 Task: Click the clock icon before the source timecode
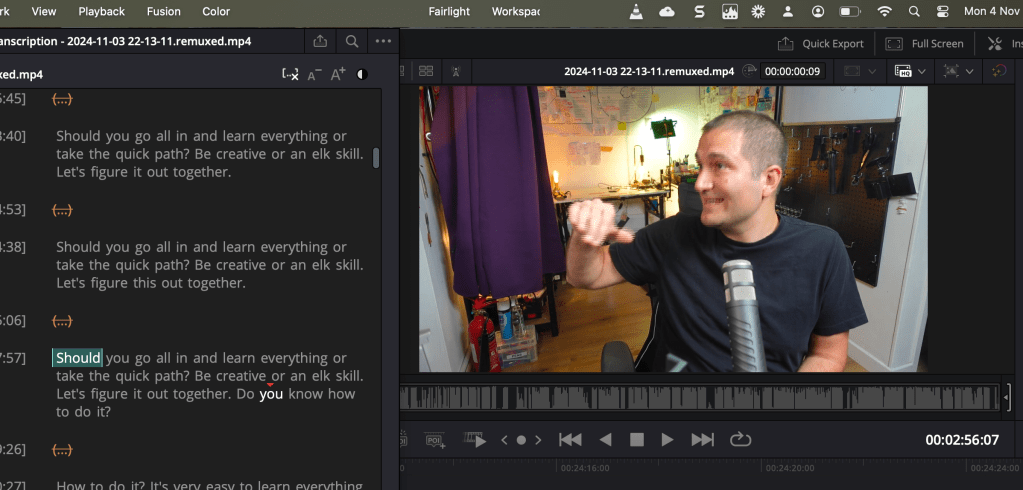[749, 70]
